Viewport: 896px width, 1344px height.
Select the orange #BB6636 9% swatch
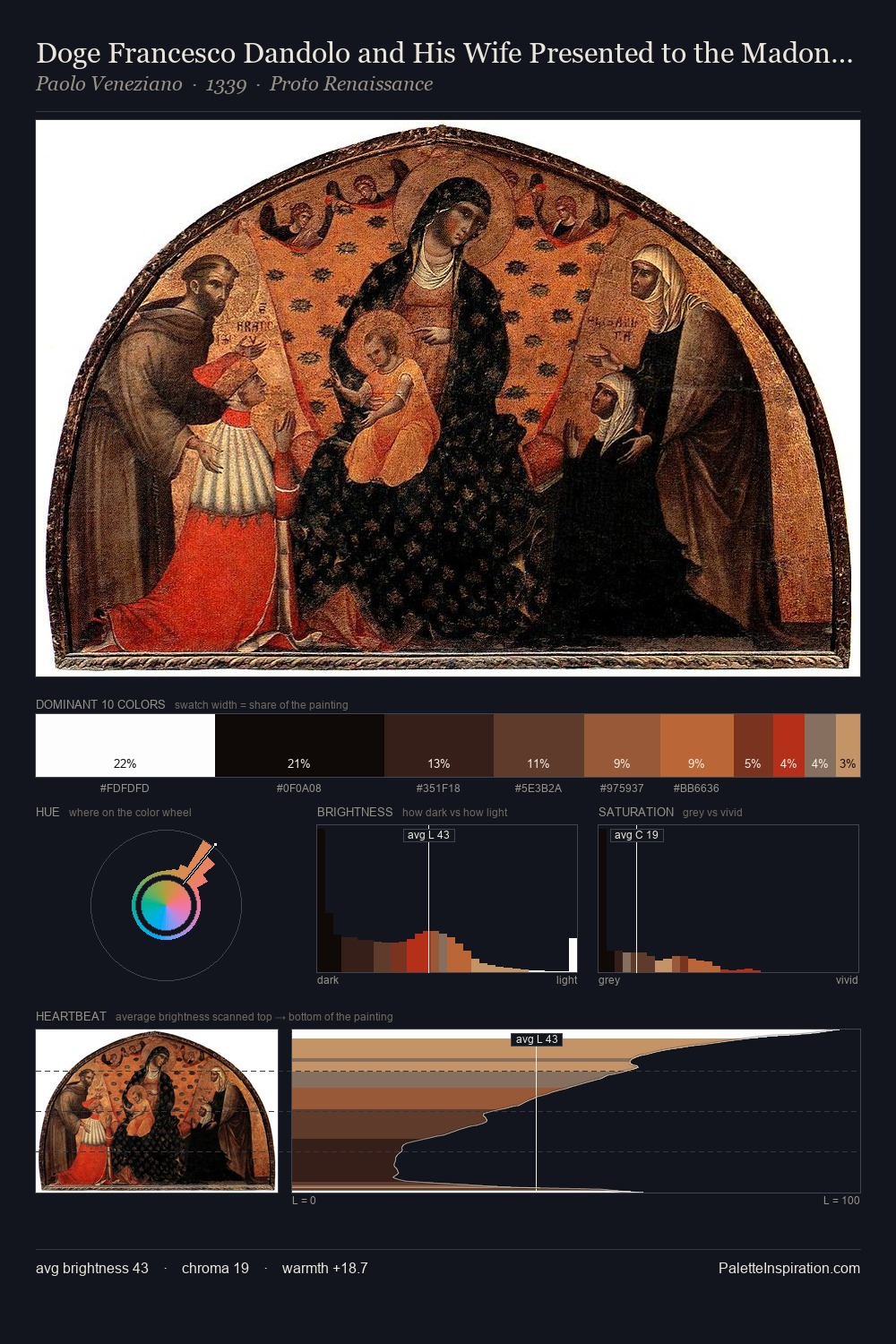[x=697, y=745]
